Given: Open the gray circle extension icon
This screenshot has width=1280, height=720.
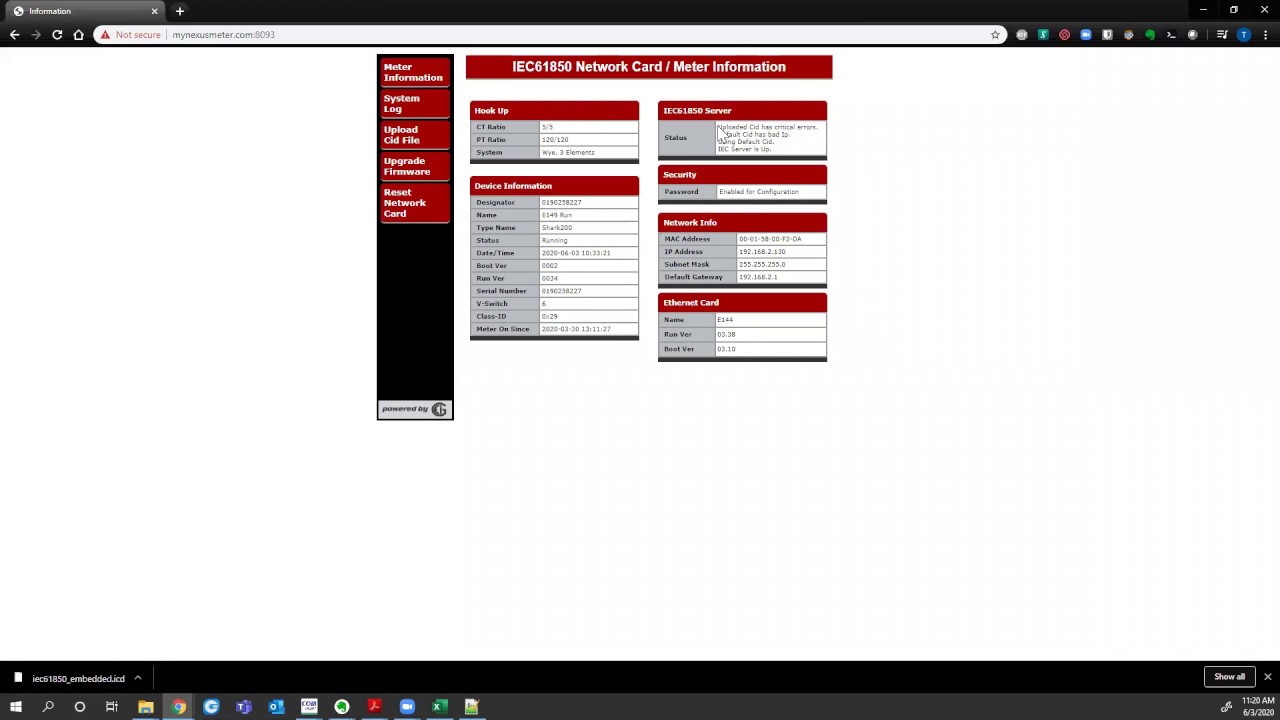Looking at the screenshot, I should pyautogui.click(x=1192, y=35).
